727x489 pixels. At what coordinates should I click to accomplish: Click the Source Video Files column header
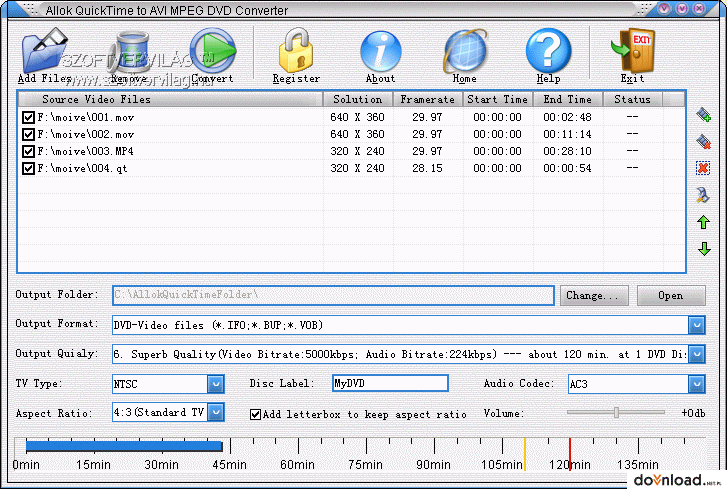coord(170,99)
